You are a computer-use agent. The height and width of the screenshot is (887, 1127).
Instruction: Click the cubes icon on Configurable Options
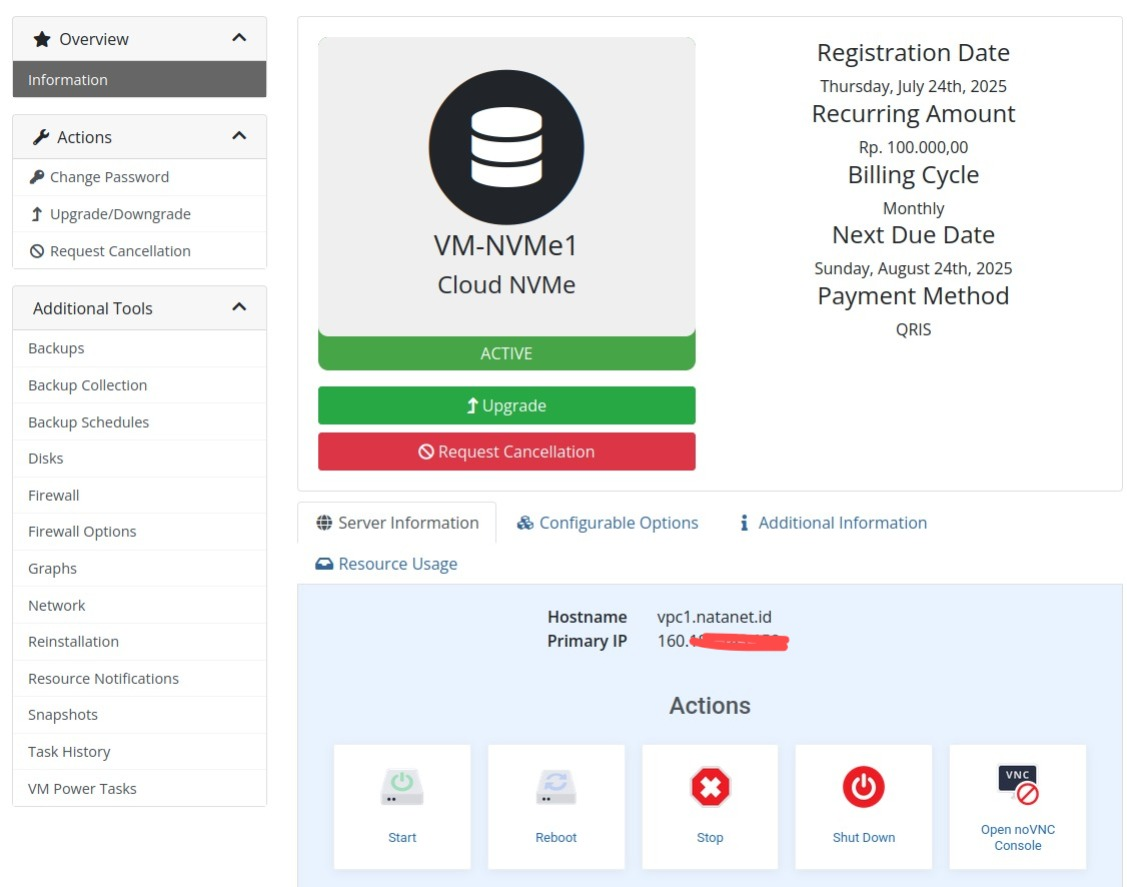[x=525, y=523]
